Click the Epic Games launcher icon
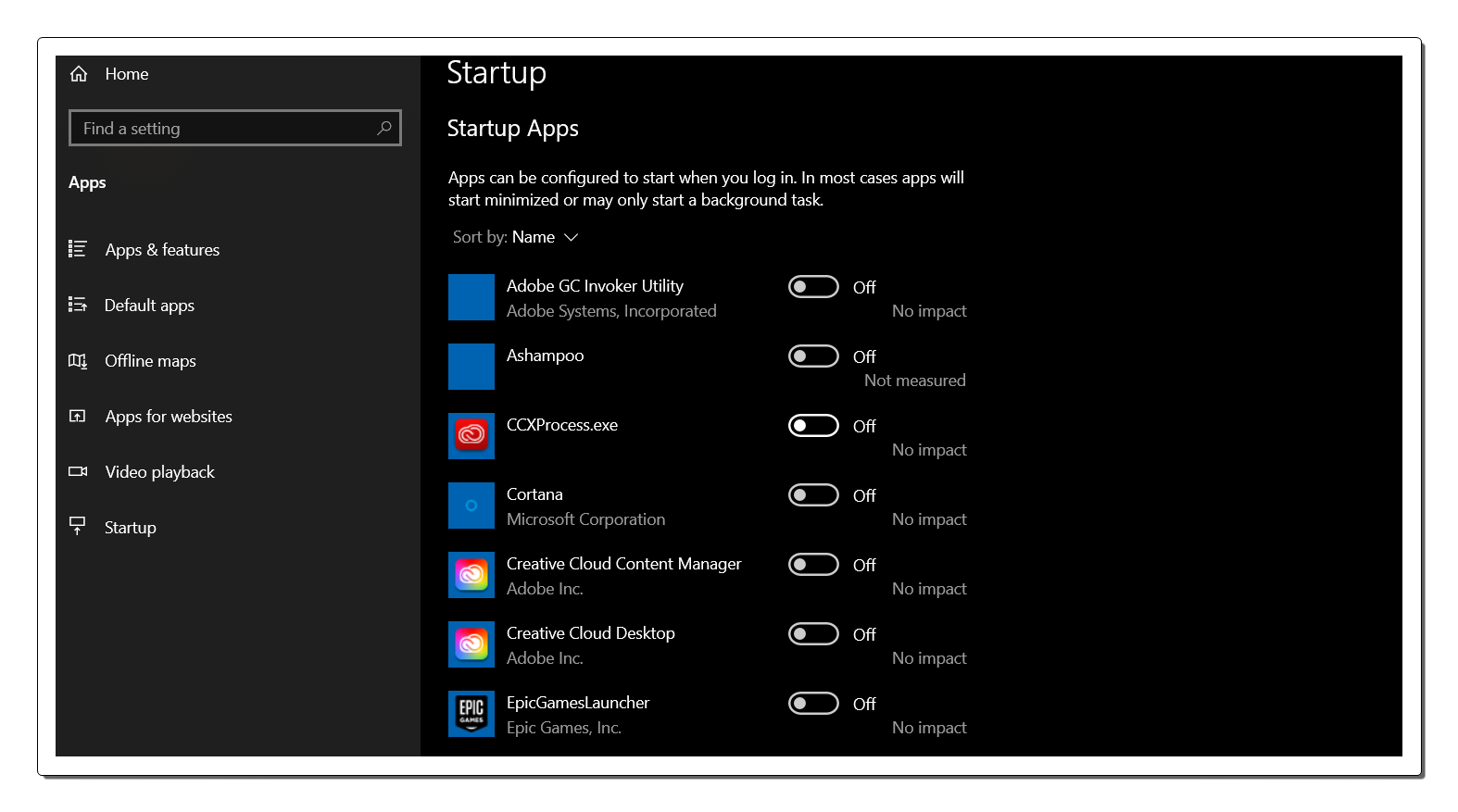 point(471,714)
